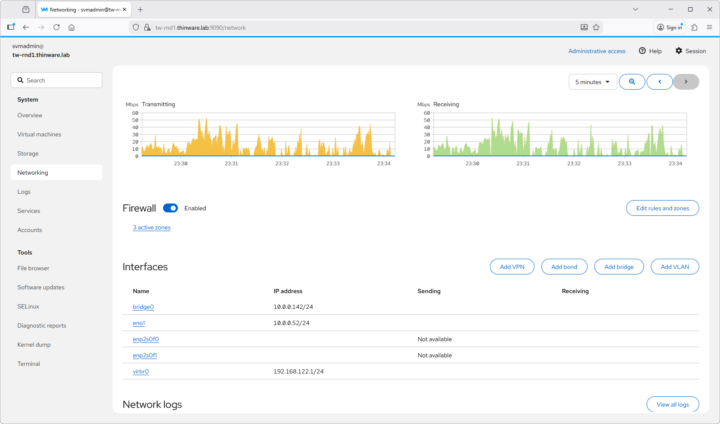Click the browser home icon
The height and width of the screenshot is (424, 720).
pos(71,27)
